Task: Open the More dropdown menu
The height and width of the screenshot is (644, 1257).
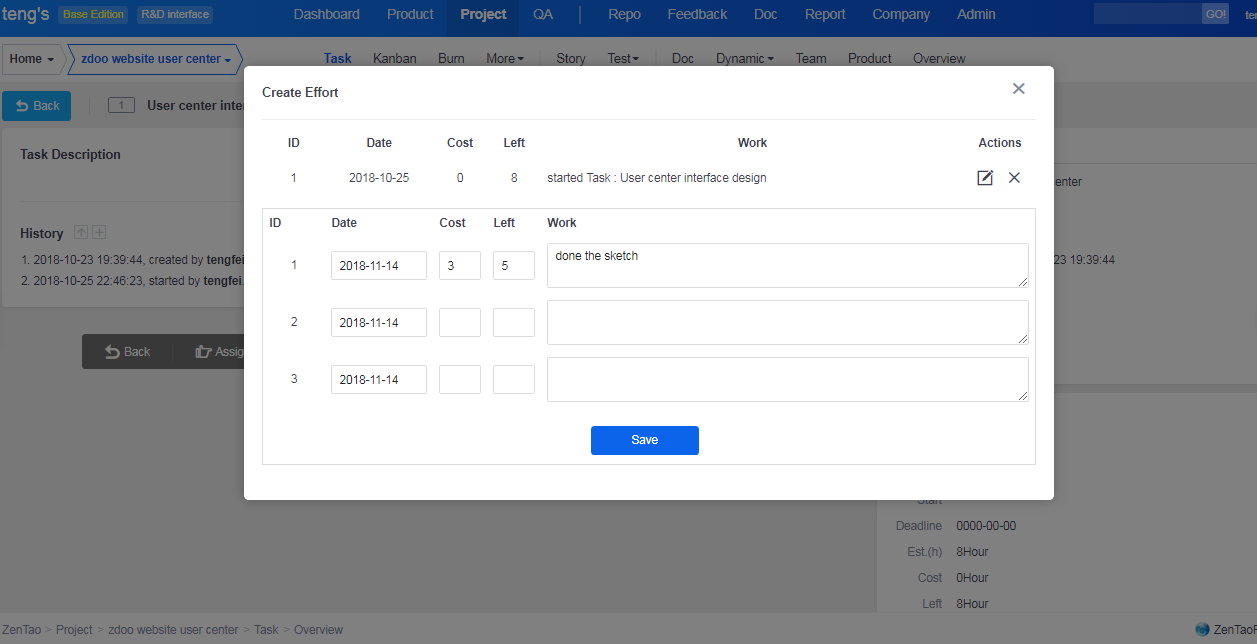Action: [x=505, y=59]
